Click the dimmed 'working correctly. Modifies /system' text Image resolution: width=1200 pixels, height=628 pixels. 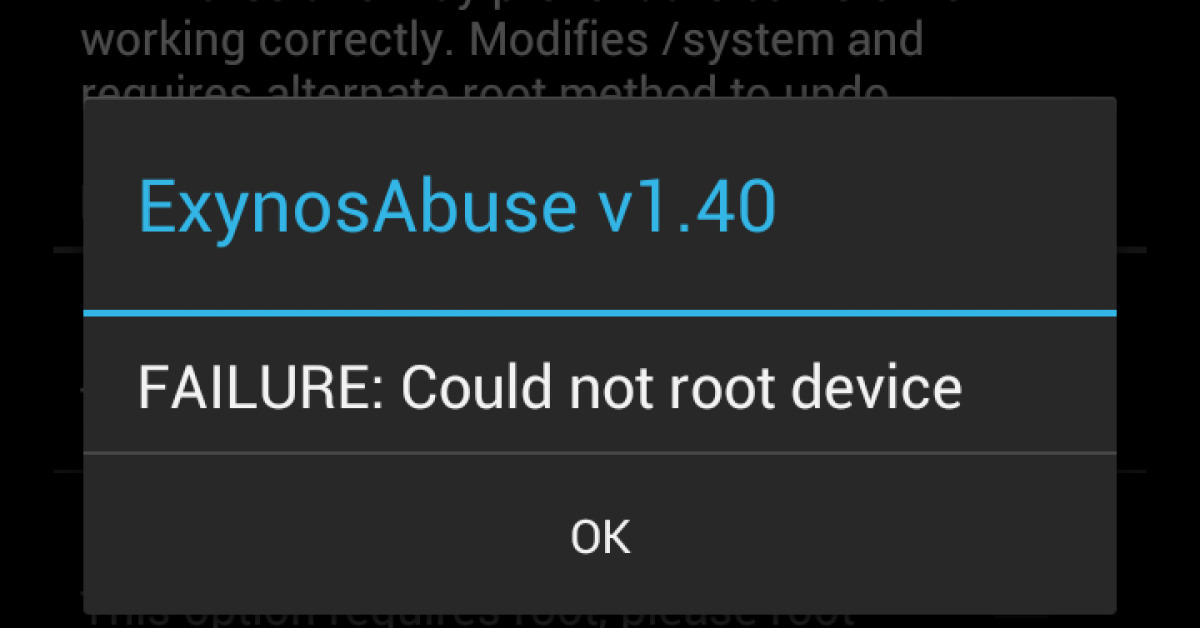501,41
